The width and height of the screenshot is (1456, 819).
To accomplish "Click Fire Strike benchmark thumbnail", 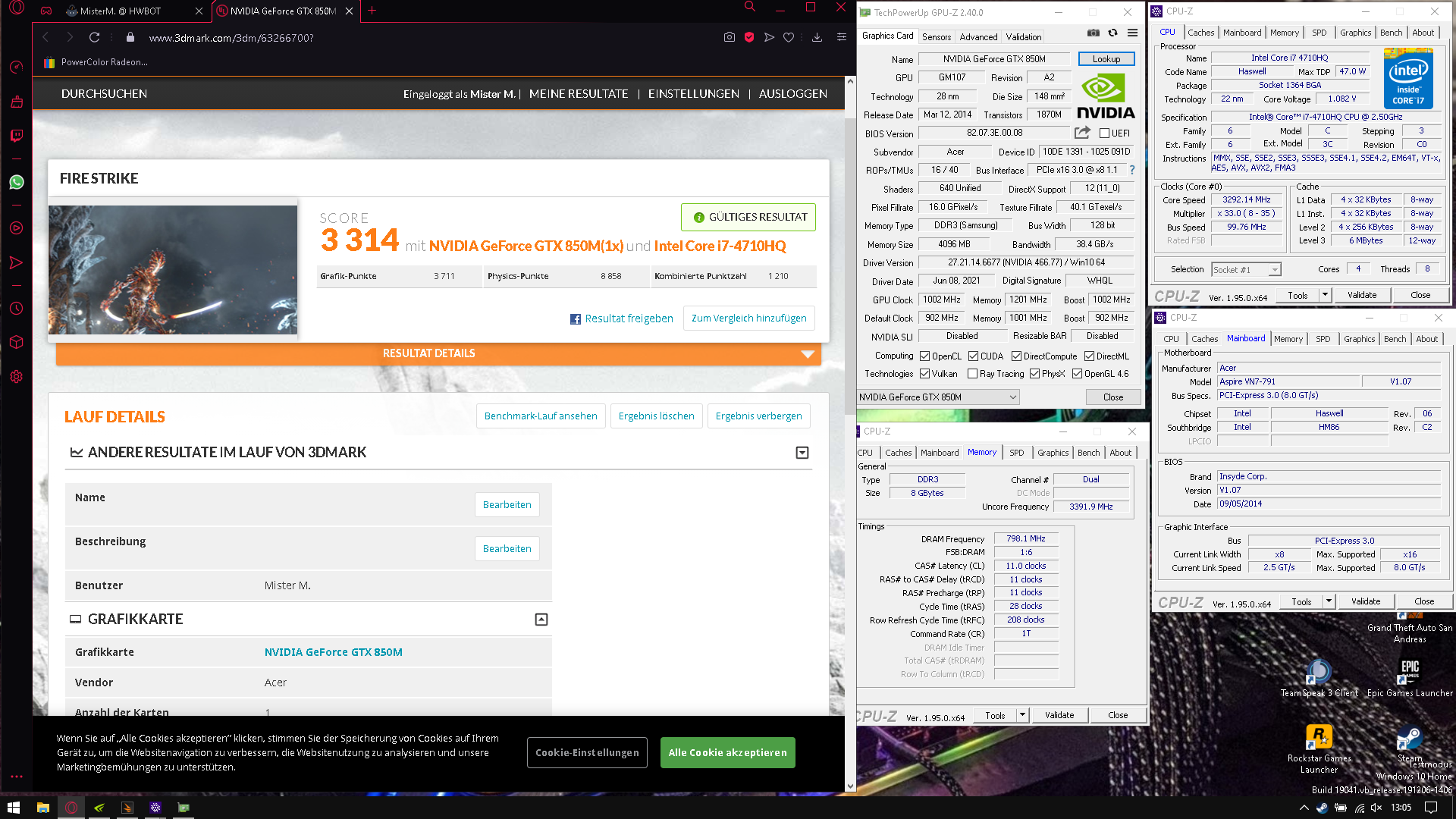I will 173,270.
